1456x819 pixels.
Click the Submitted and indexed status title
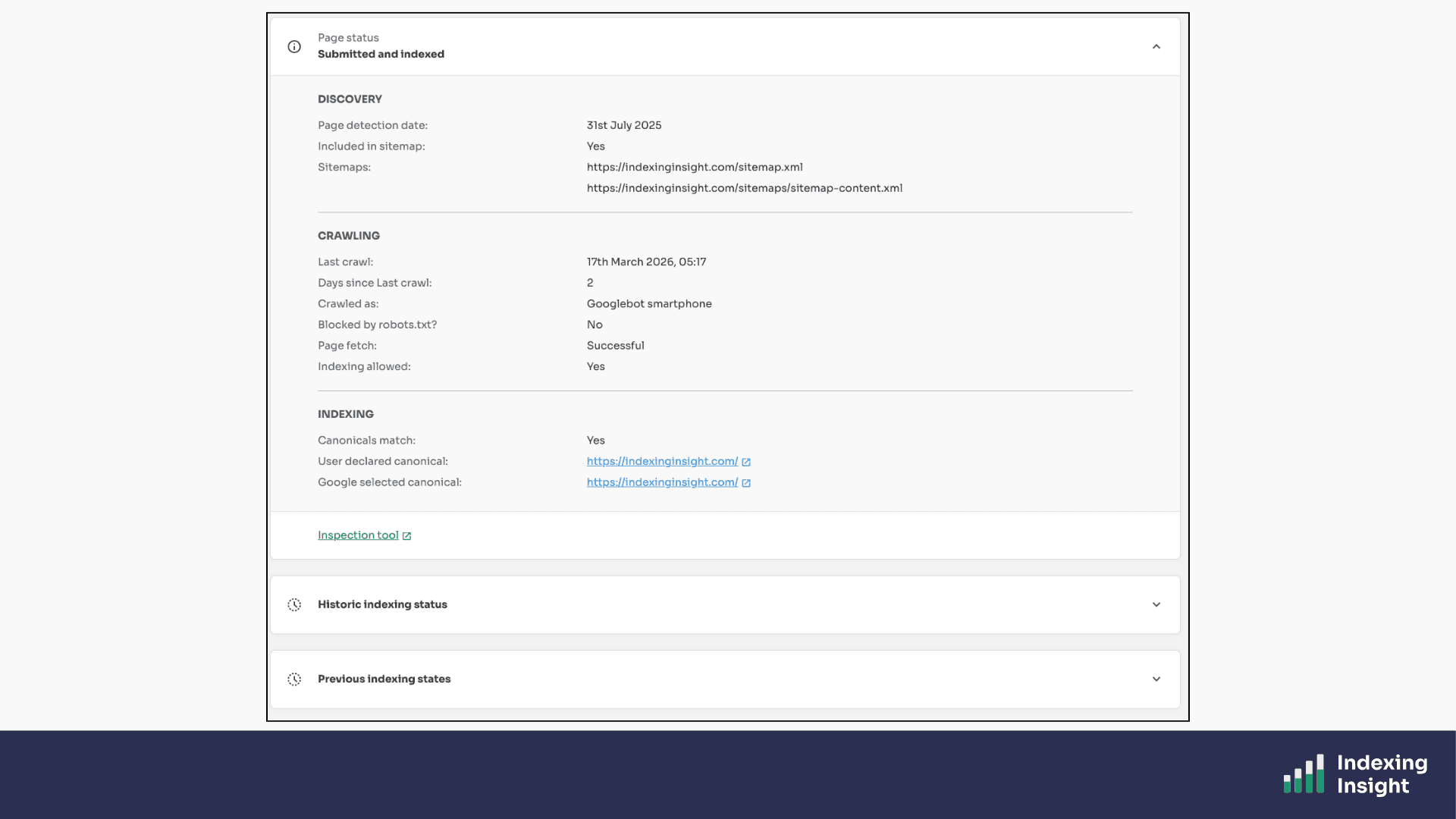381,54
